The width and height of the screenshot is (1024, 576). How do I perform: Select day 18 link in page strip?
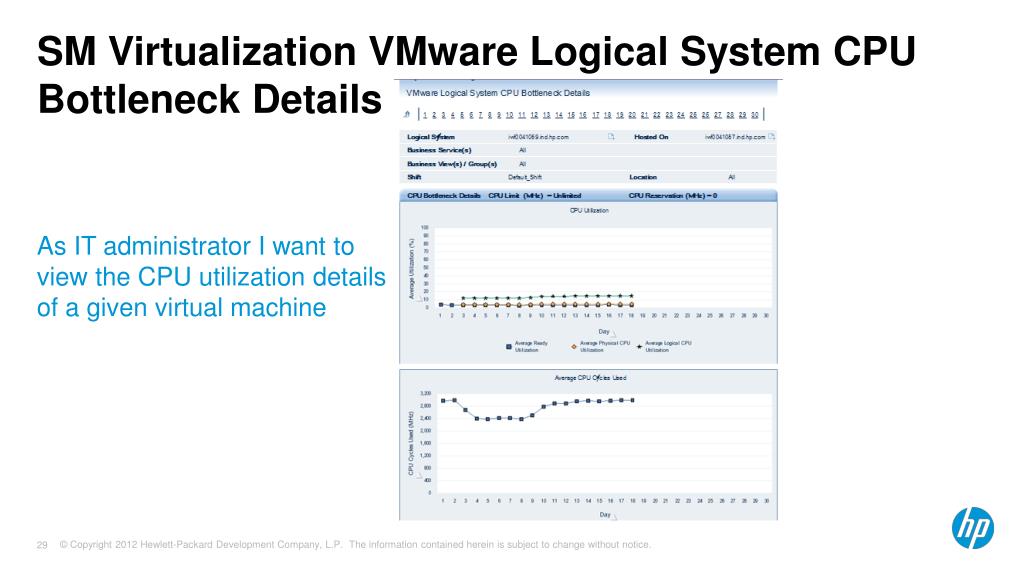(x=607, y=115)
